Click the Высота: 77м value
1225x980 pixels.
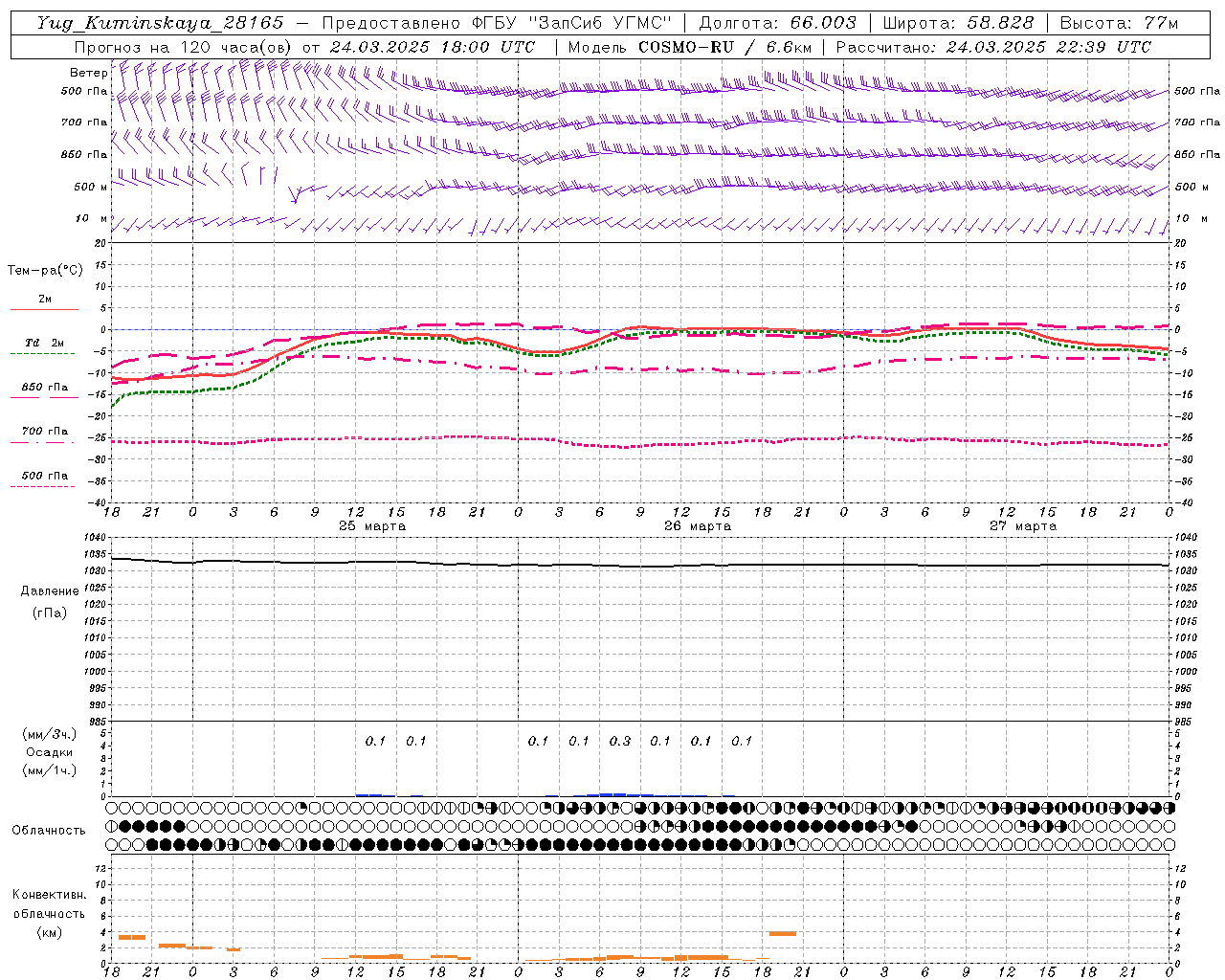click(x=1119, y=23)
